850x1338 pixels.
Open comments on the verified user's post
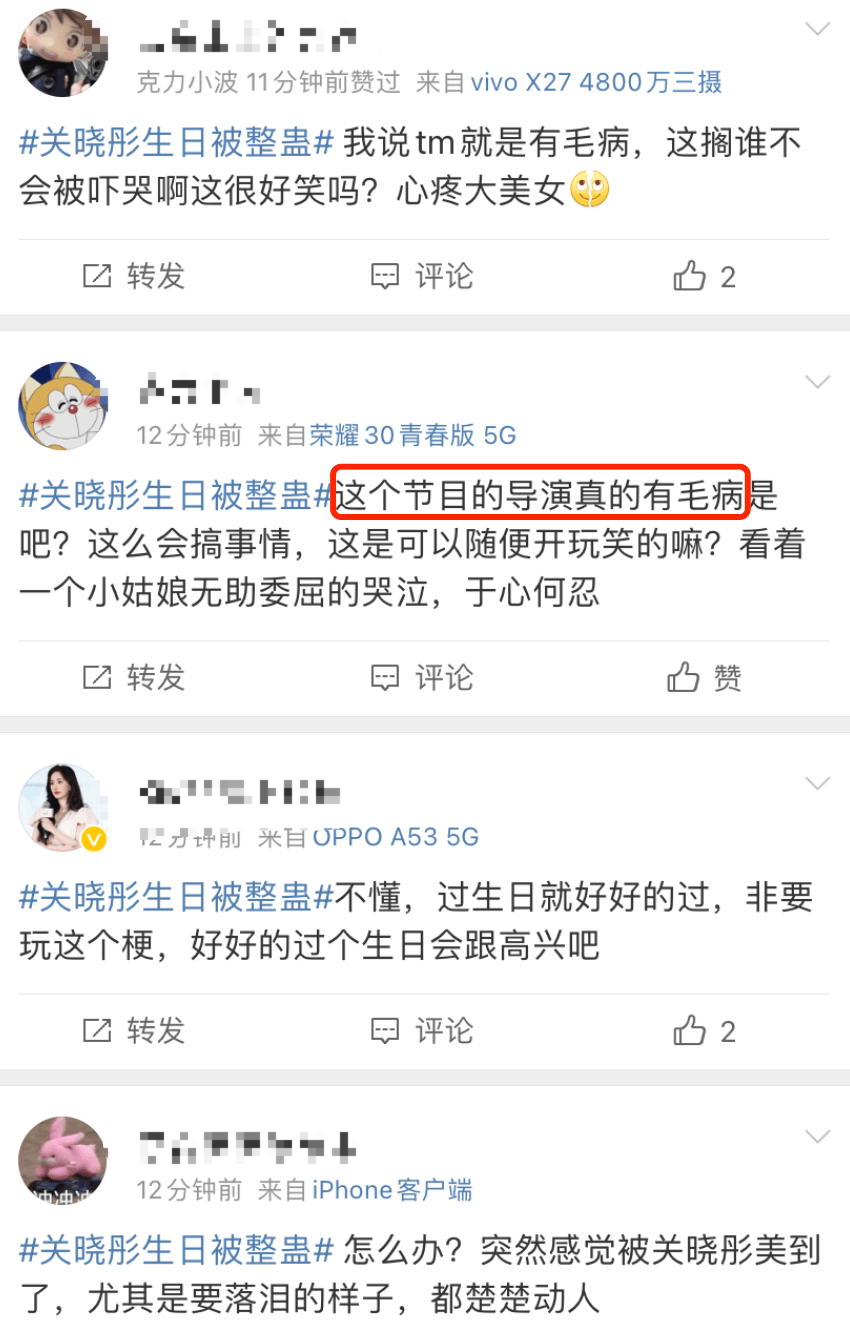(422, 1030)
